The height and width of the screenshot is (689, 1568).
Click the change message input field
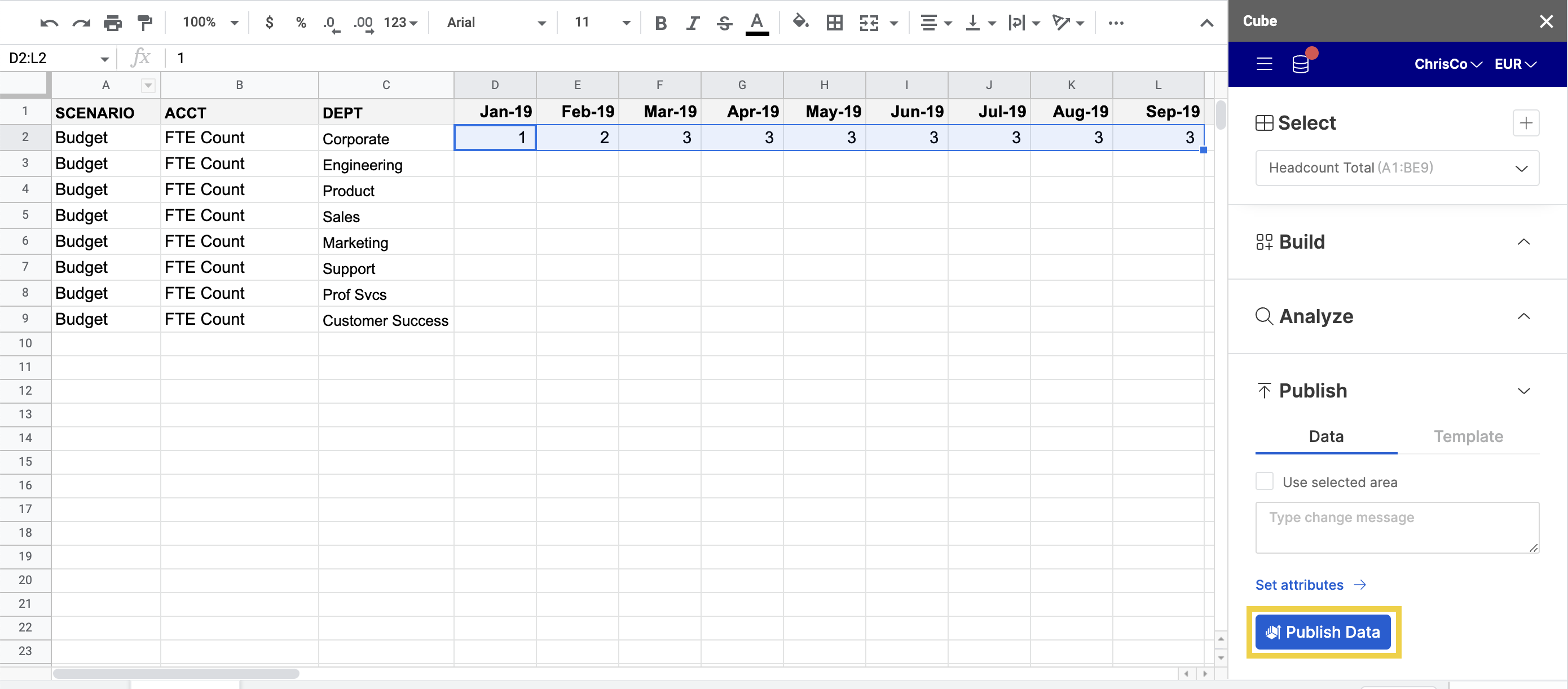[x=1397, y=527]
